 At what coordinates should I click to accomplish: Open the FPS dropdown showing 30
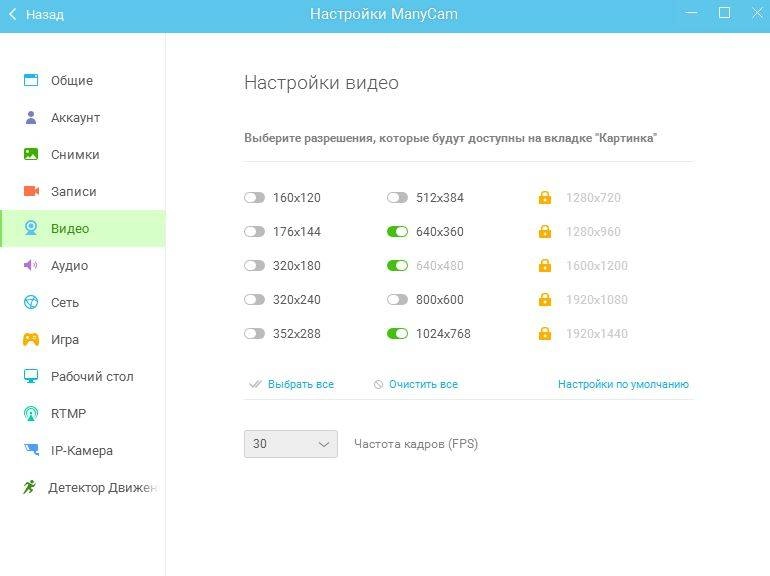291,444
